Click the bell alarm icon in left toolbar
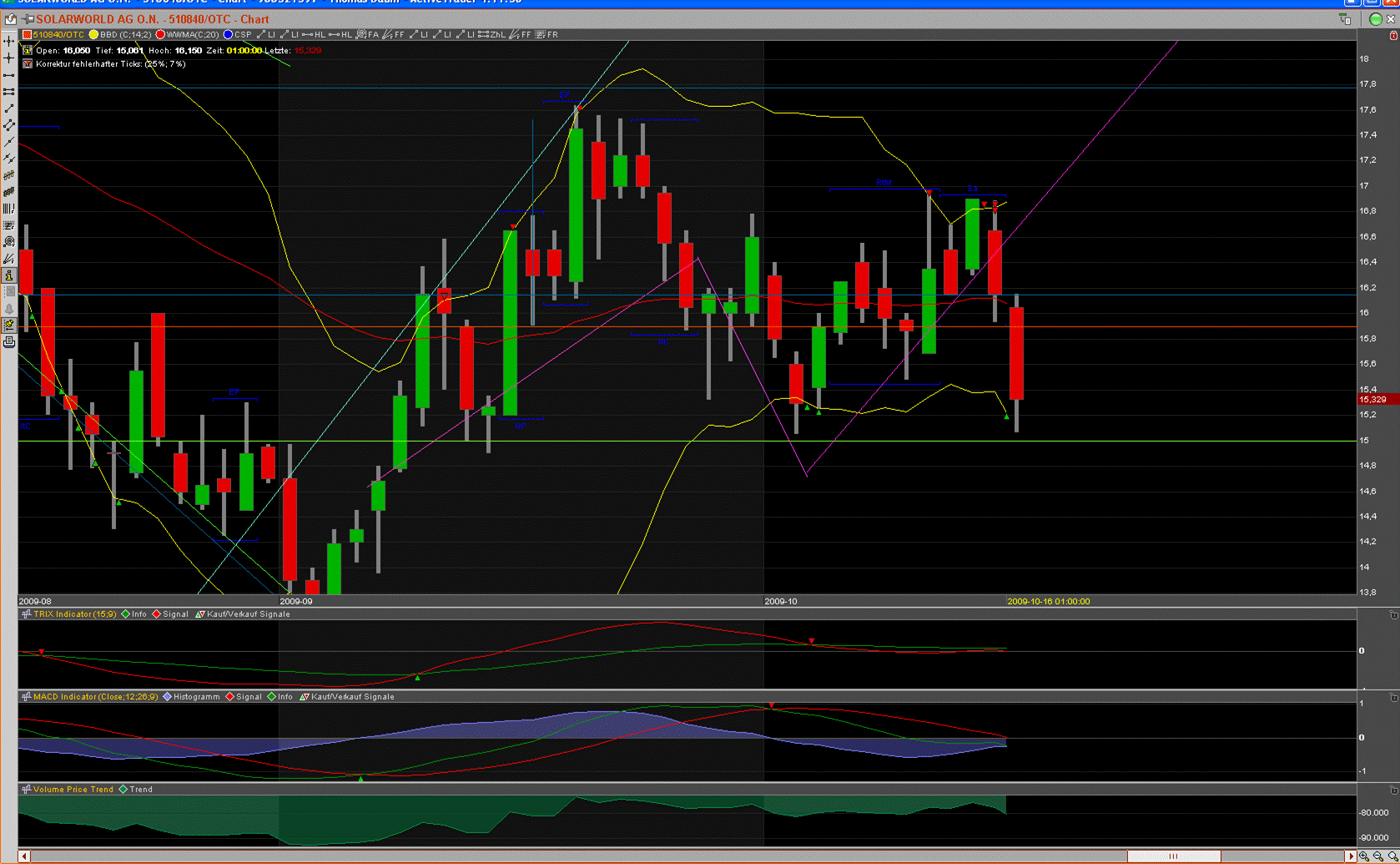The height and width of the screenshot is (864, 1400). [x=9, y=309]
